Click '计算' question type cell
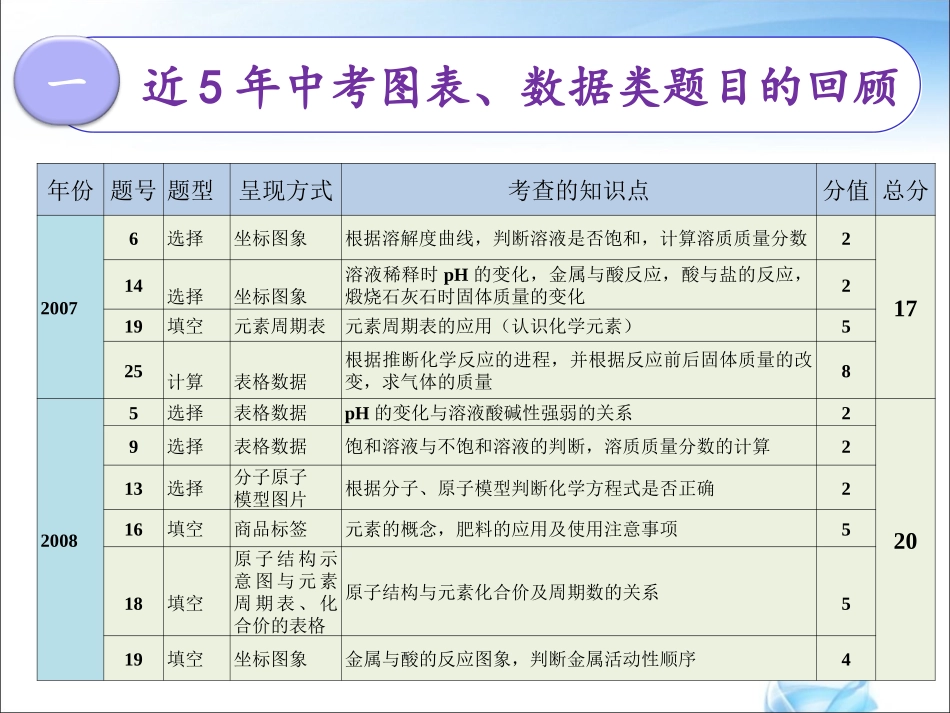Image resolution: width=950 pixels, height=713 pixels. [x=197, y=371]
